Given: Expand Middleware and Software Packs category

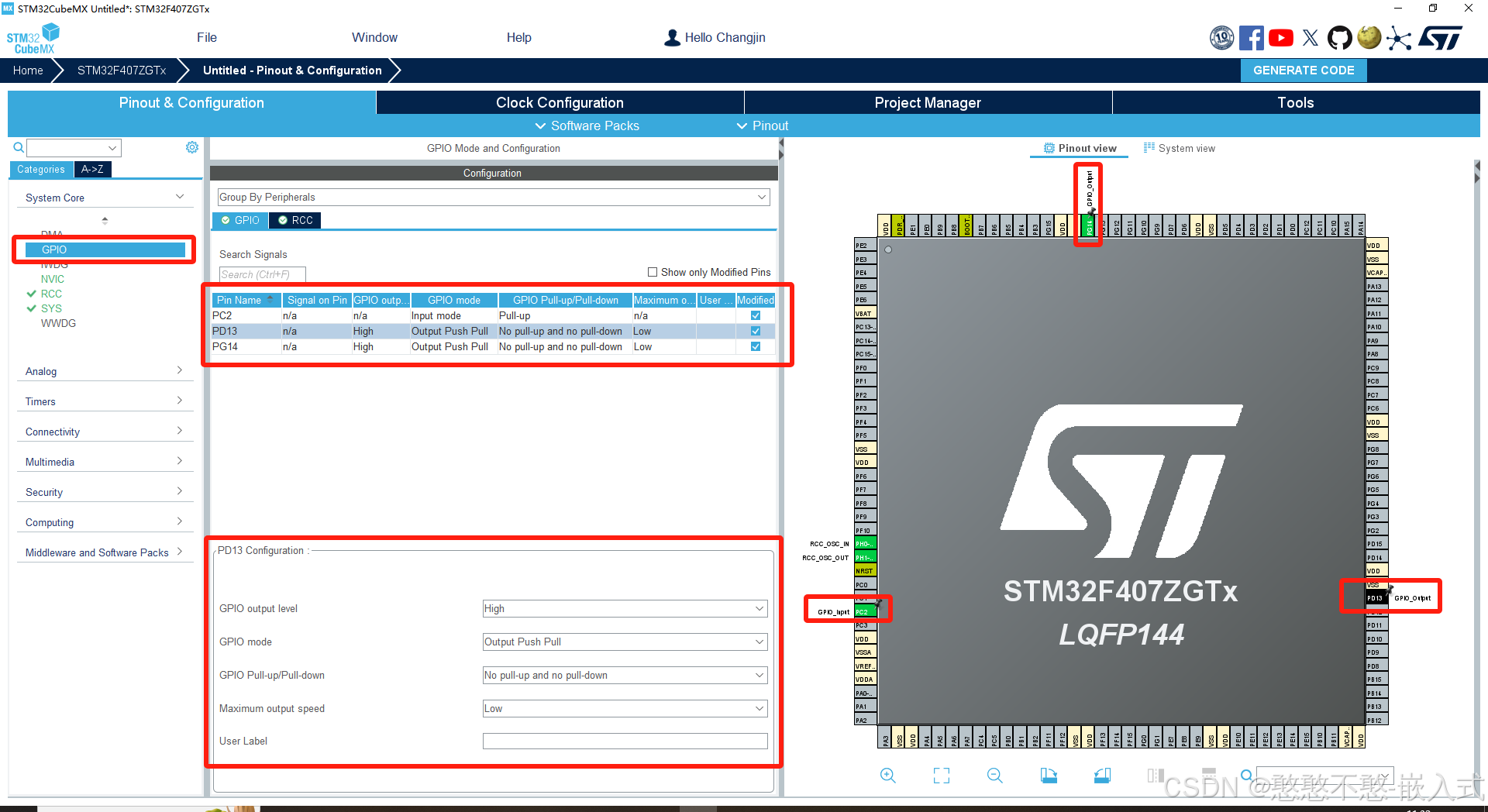Looking at the screenshot, I should click(x=105, y=552).
